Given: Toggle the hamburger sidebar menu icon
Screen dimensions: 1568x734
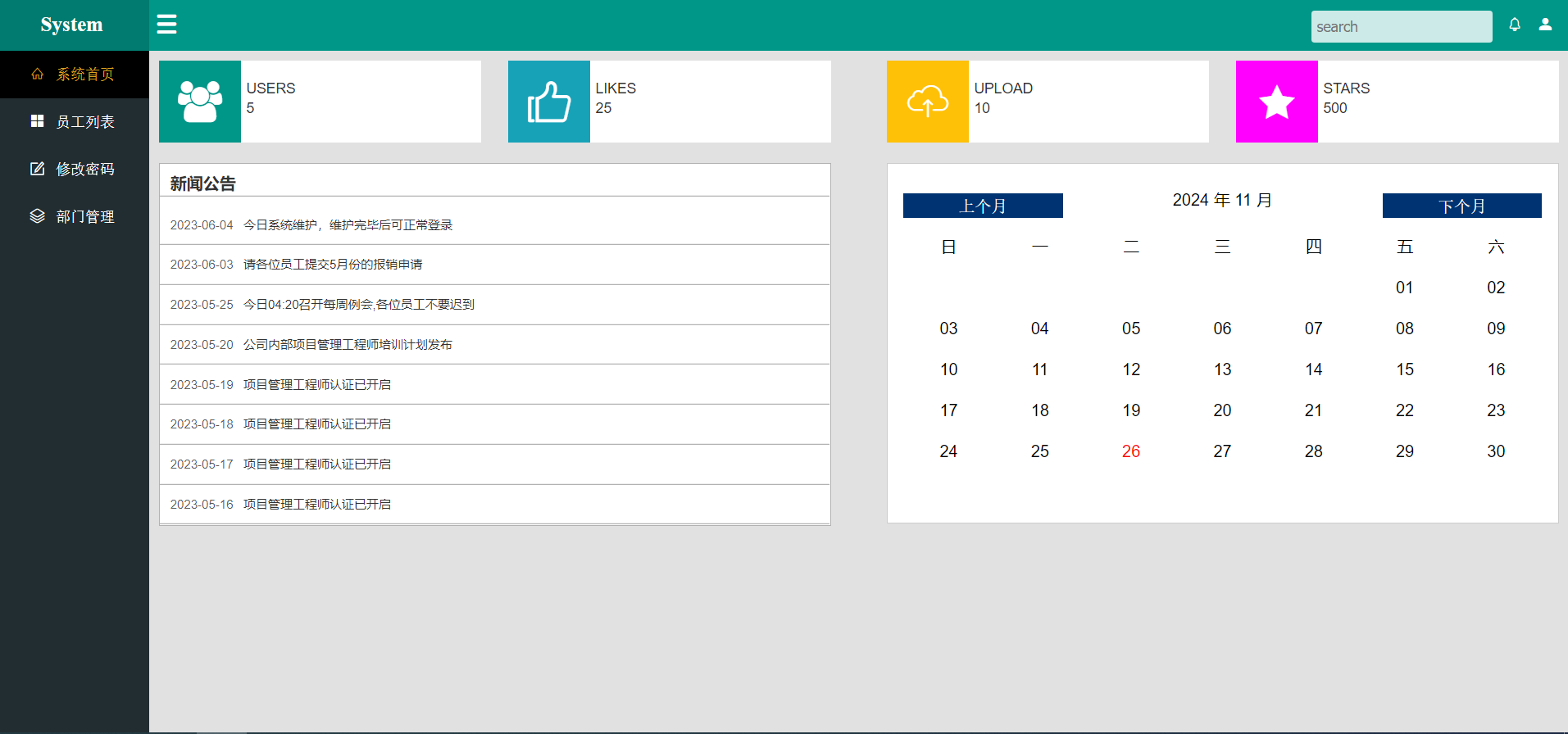Looking at the screenshot, I should click(166, 25).
